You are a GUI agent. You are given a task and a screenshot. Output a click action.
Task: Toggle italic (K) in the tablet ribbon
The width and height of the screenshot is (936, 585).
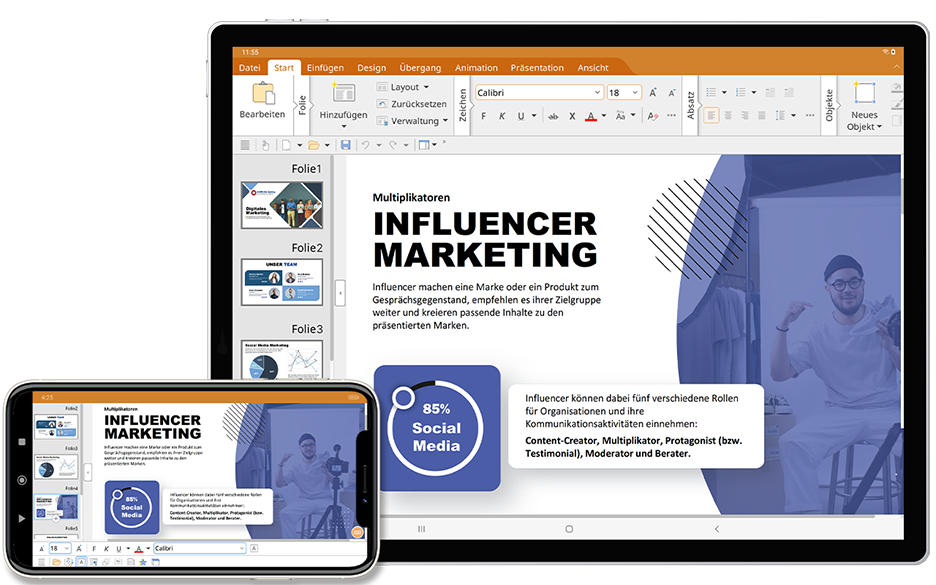(502, 116)
